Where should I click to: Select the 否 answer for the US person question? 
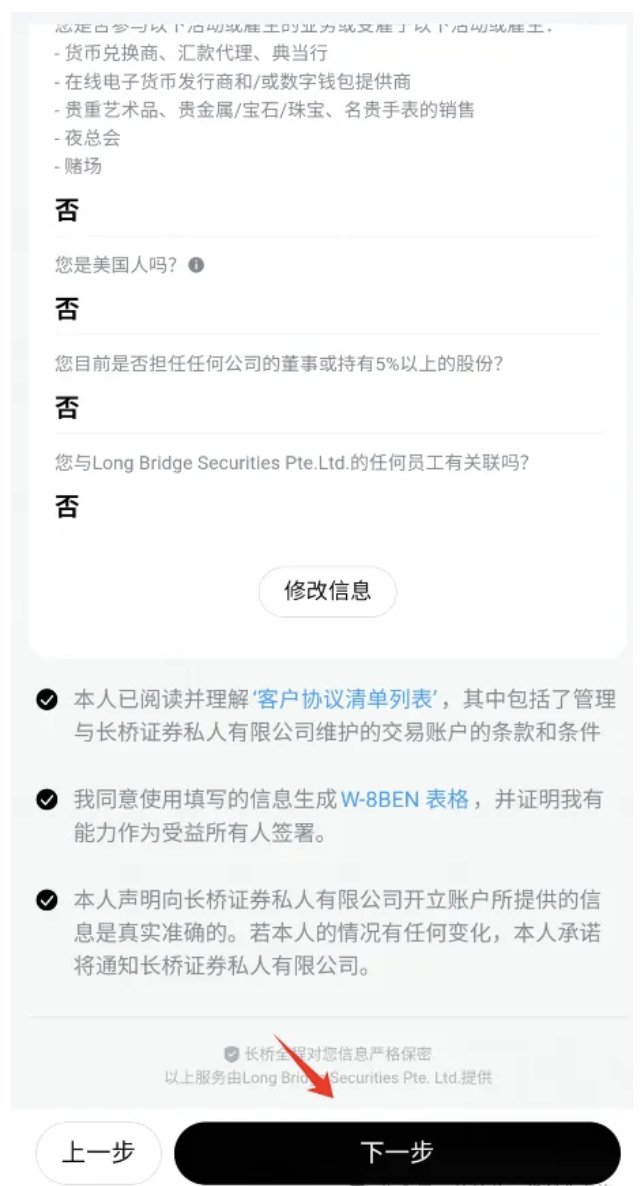pyautogui.click(x=67, y=309)
